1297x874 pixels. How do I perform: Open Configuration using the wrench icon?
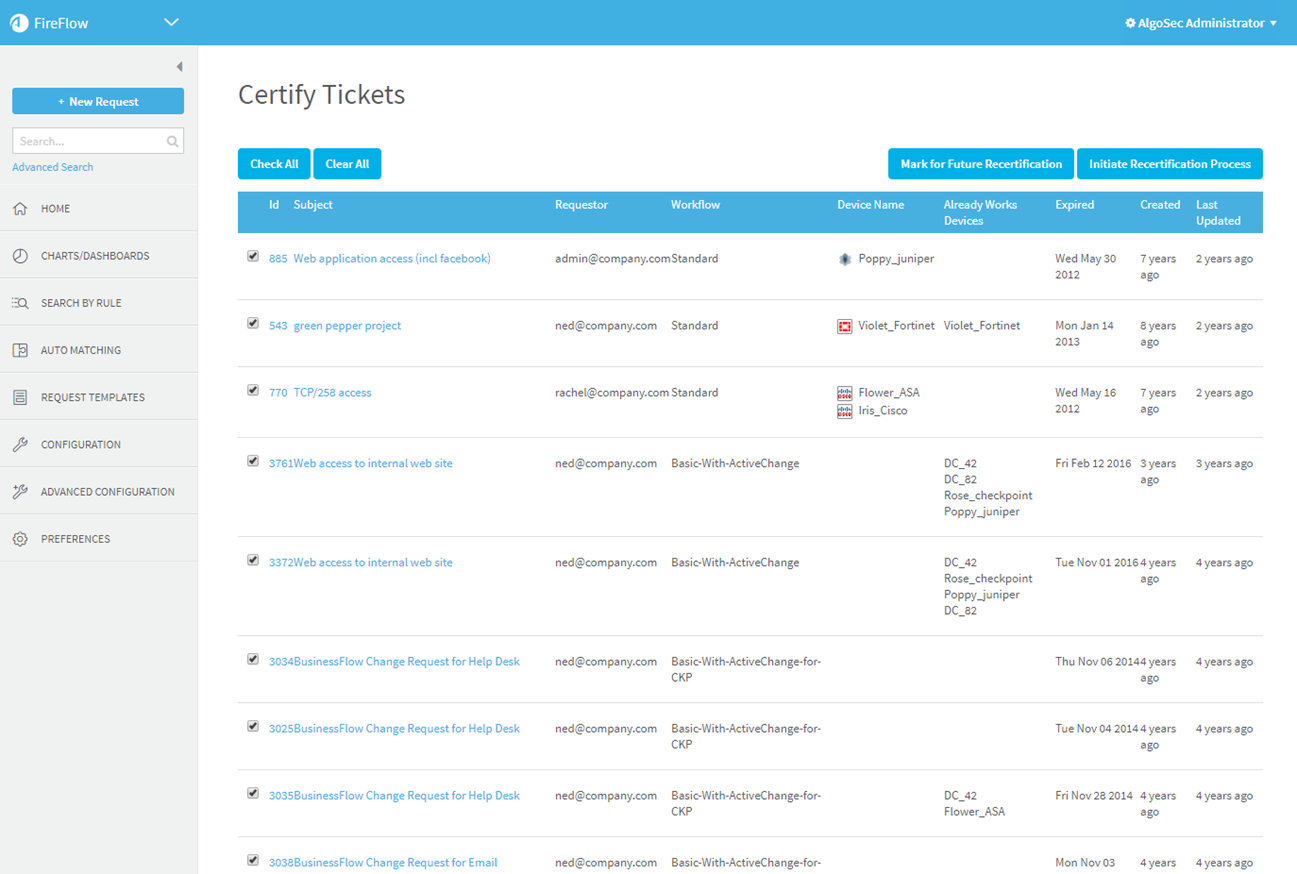(20, 444)
